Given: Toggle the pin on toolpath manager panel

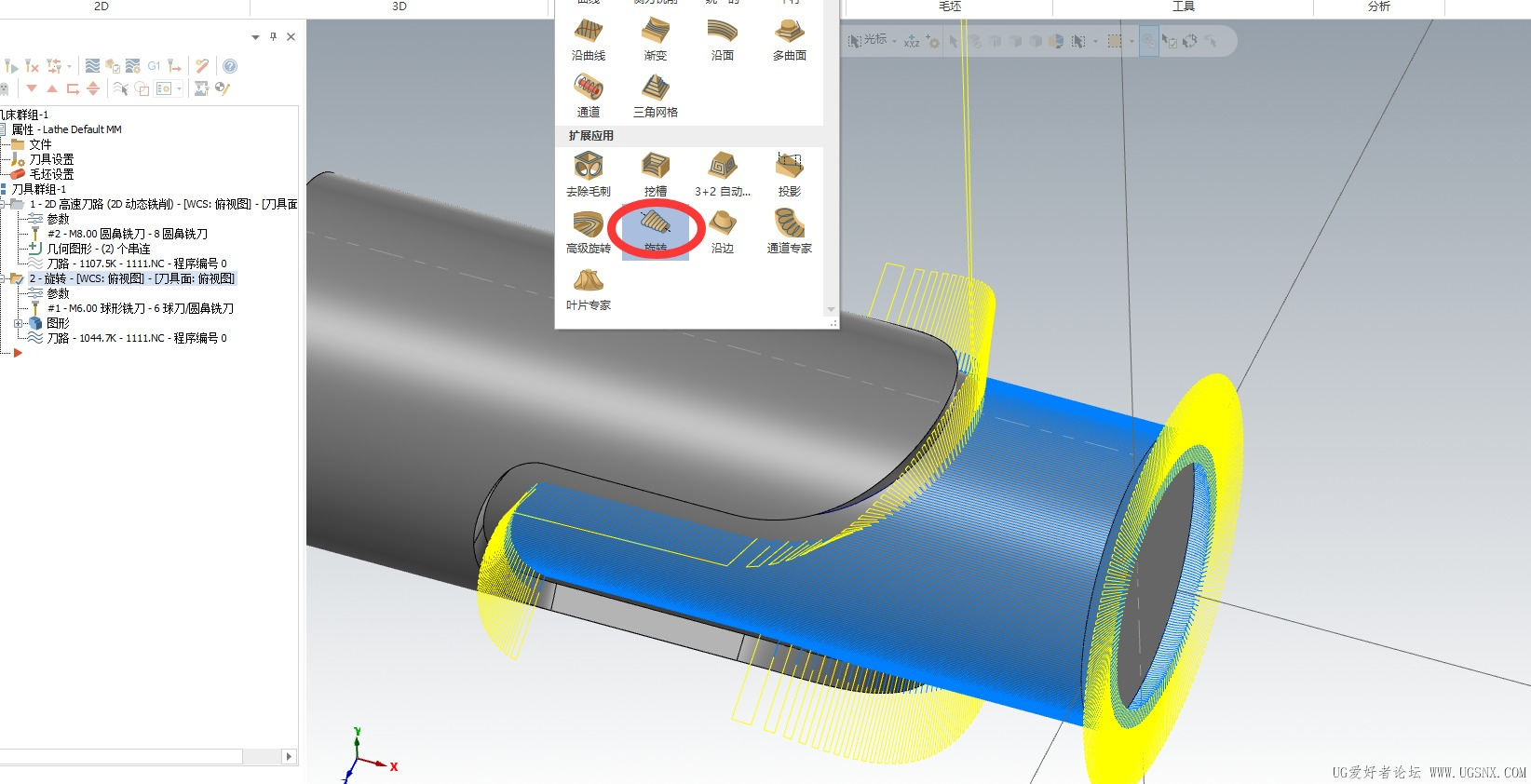Looking at the screenshot, I should 273,37.
